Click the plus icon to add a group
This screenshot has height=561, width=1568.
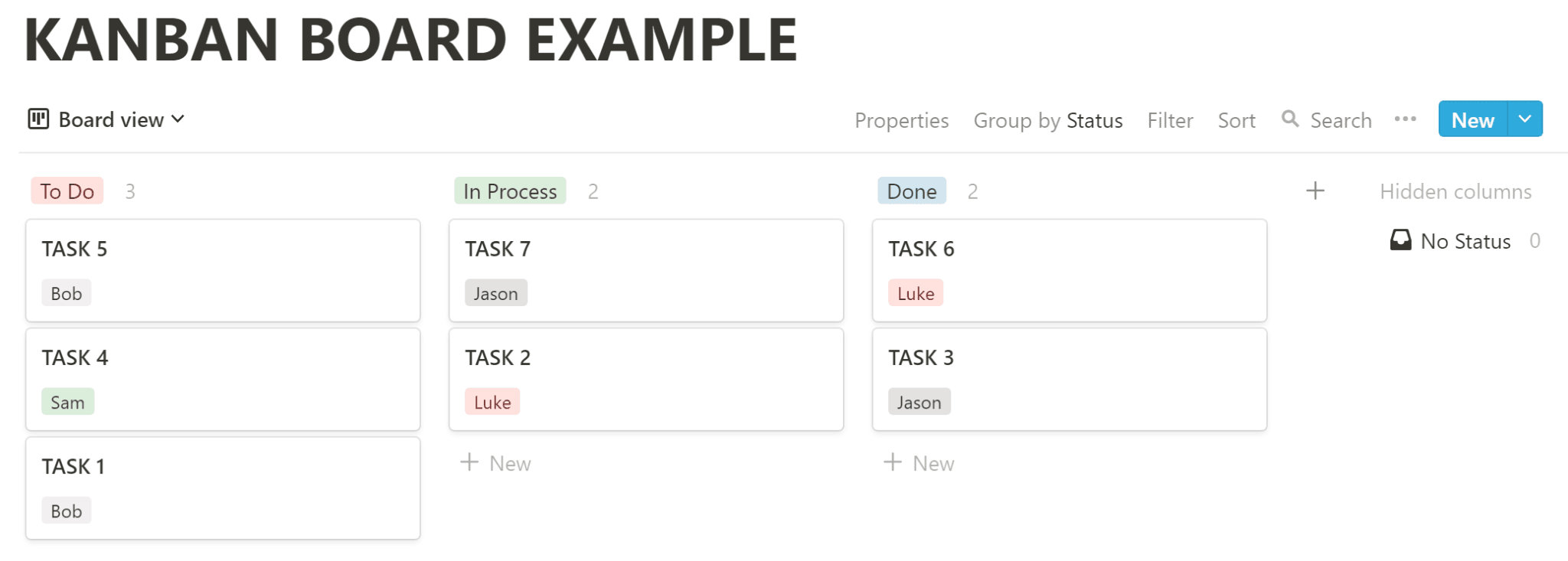coord(1315,191)
